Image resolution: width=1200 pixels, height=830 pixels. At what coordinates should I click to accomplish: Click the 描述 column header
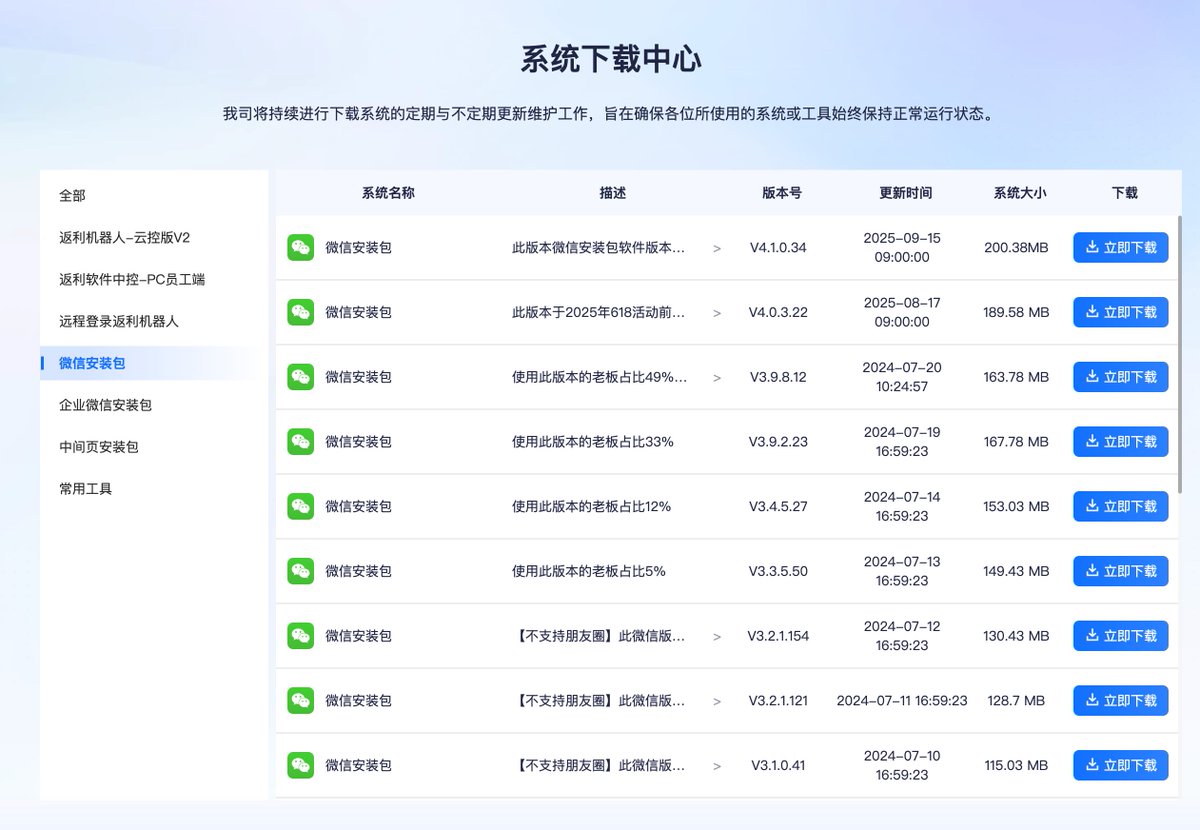tap(612, 193)
